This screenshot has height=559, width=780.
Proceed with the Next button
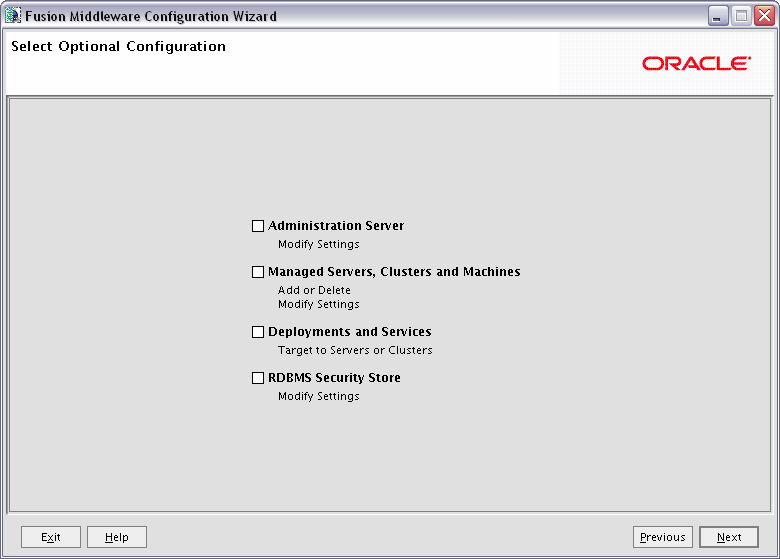coord(729,537)
